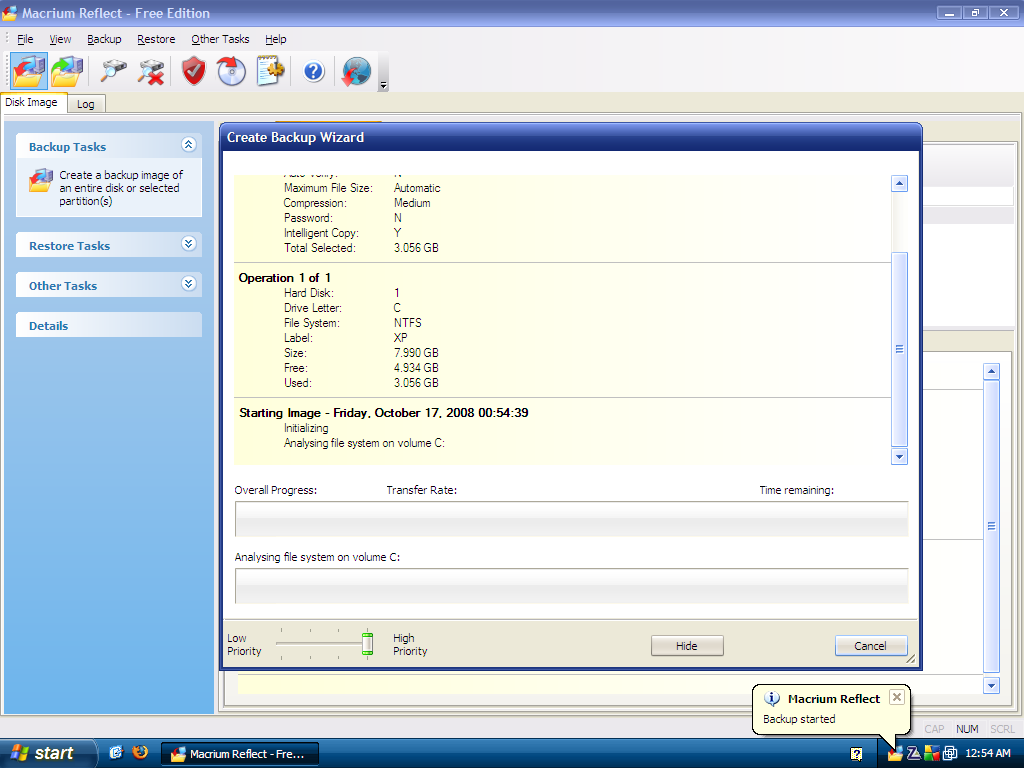Click the multicolored security shield tray icon
This screenshot has height=768, width=1024.
(x=931, y=754)
